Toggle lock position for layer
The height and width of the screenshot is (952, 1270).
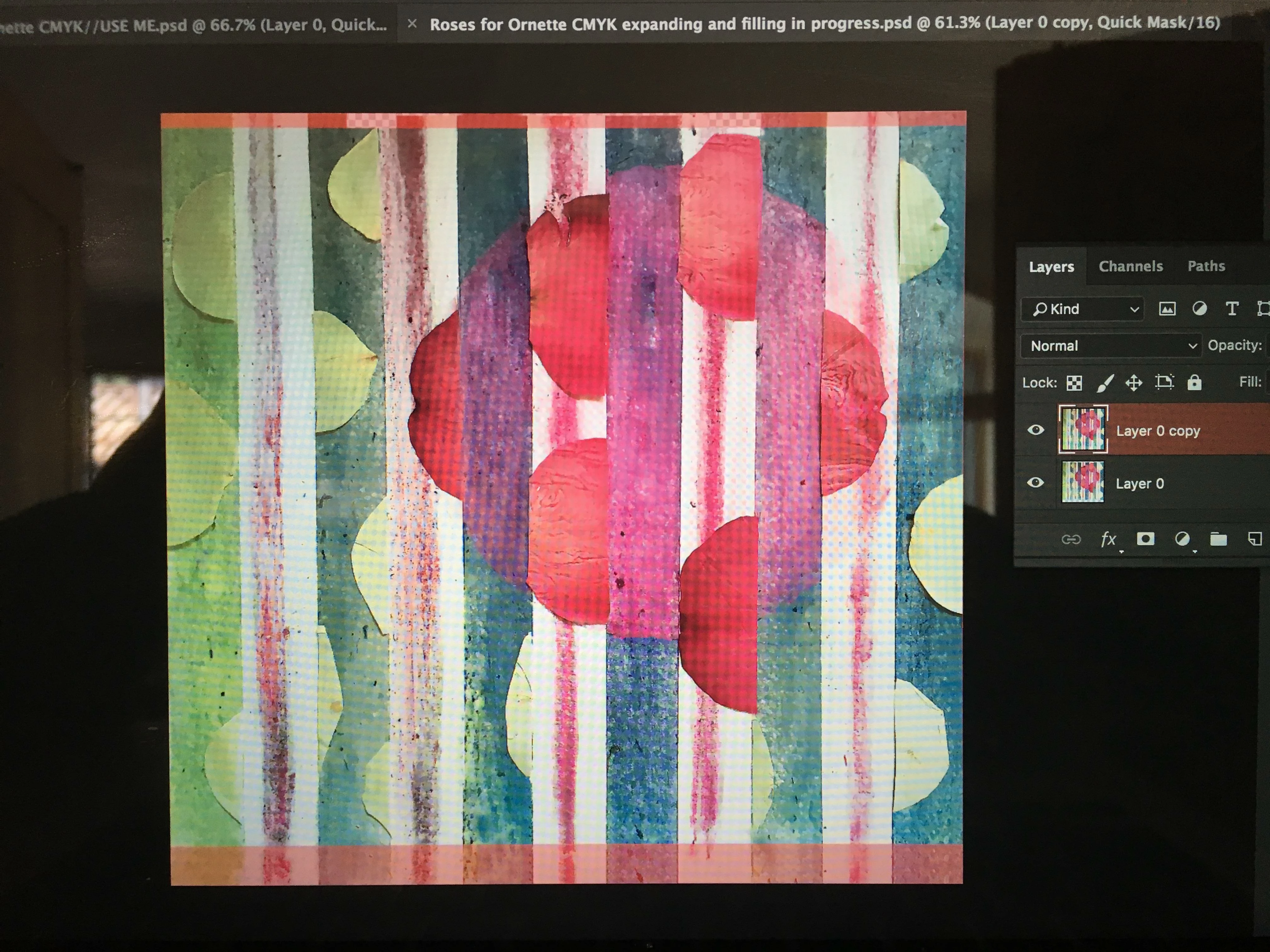tap(1134, 383)
